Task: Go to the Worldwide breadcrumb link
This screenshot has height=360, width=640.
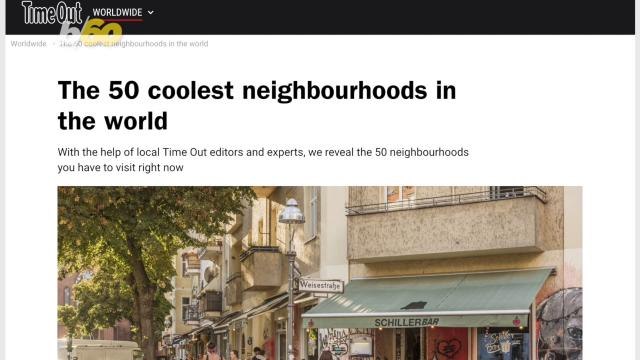Action: click(29, 44)
